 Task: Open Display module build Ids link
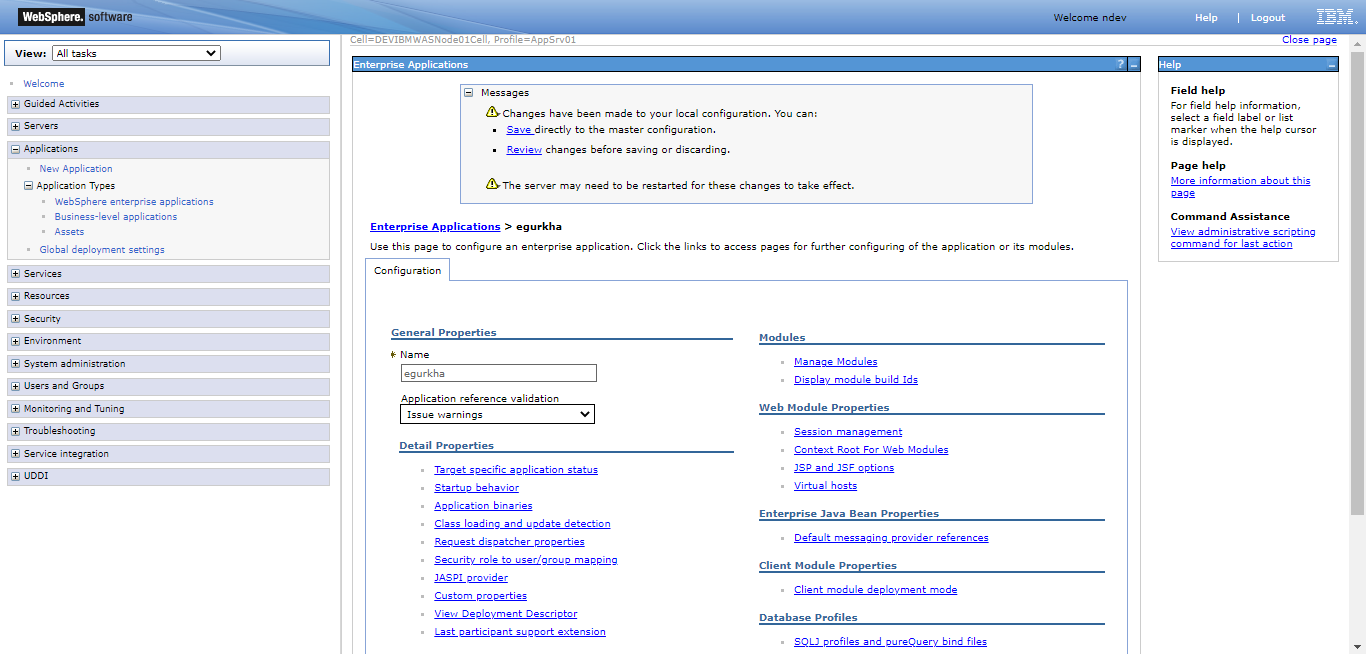856,380
